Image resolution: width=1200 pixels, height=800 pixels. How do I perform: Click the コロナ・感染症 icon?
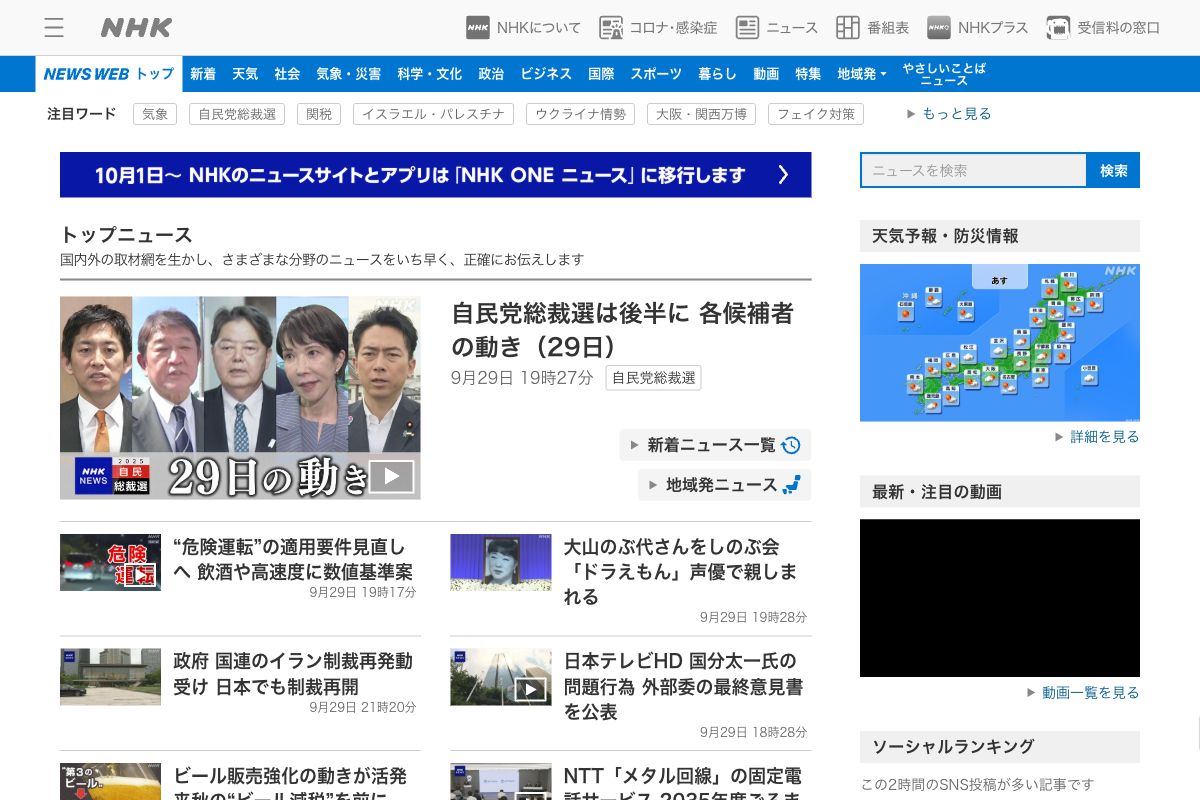point(611,28)
